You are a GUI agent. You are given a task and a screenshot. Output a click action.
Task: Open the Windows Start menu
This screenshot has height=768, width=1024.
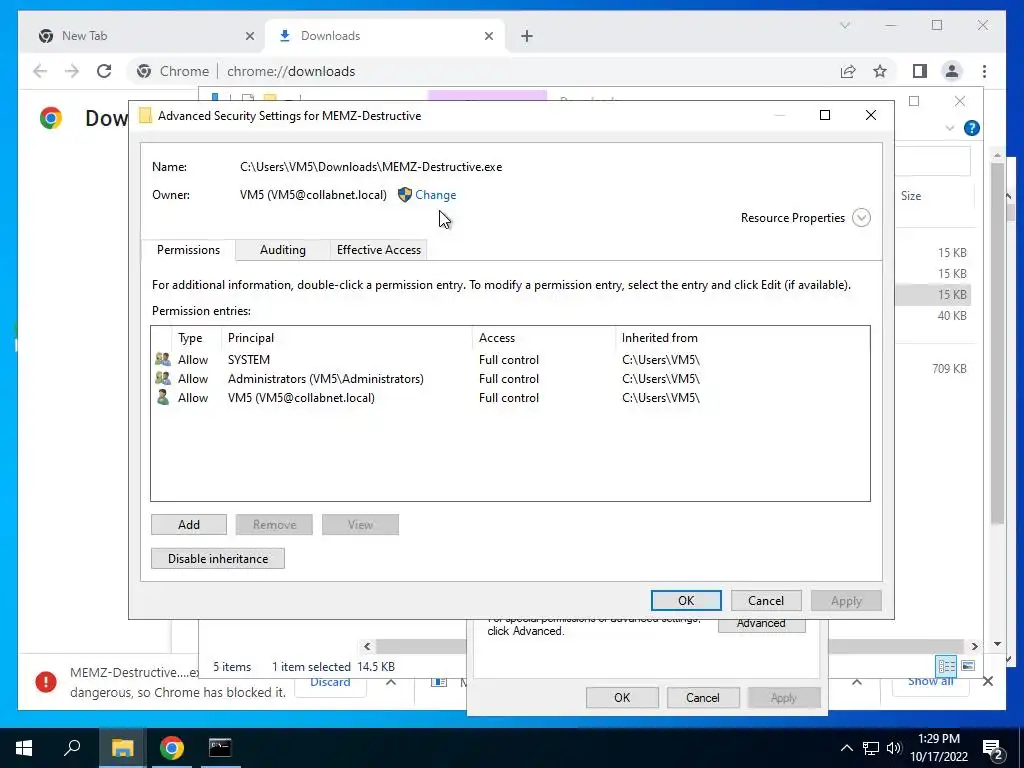click(24, 748)
